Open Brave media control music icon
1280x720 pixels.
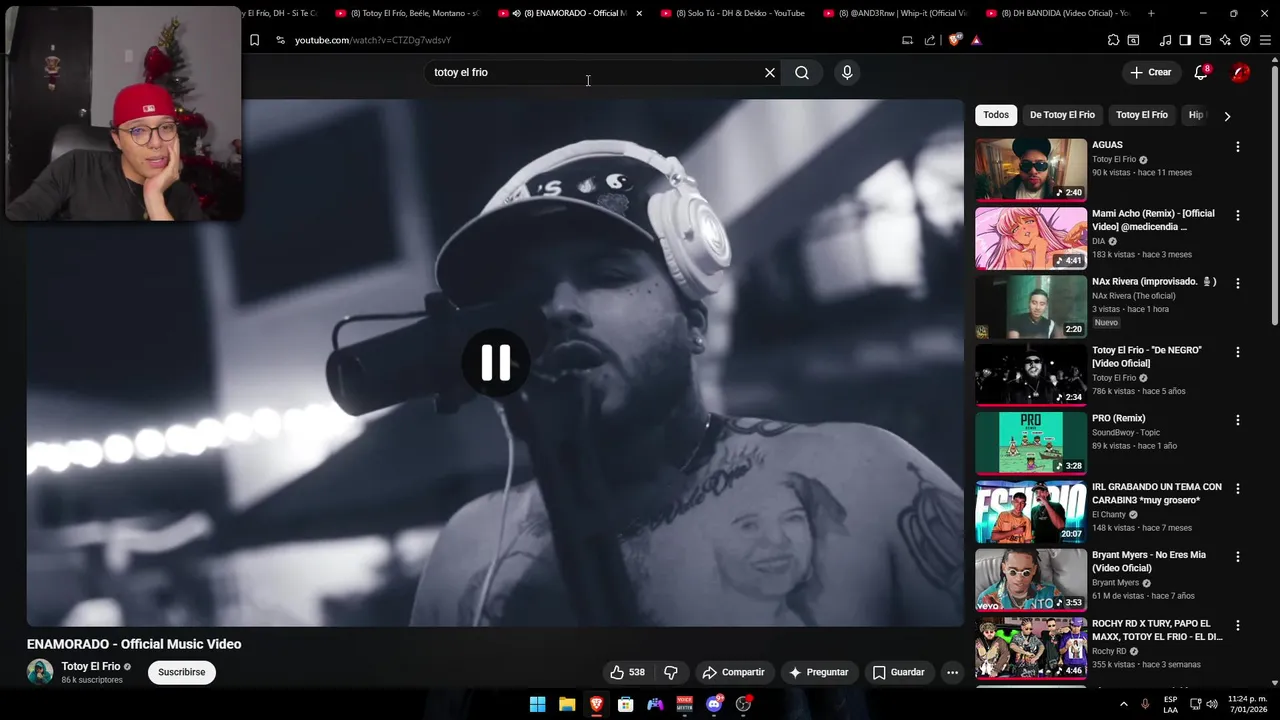point(1165,40)
